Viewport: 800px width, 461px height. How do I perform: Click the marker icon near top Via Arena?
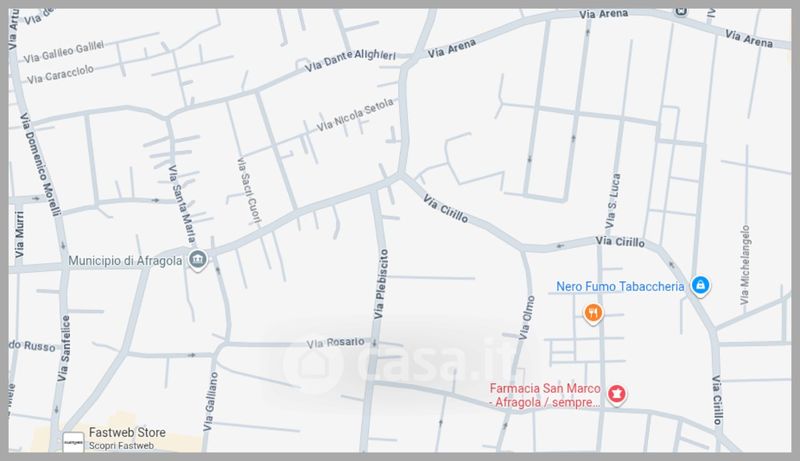tap(680, 11)
